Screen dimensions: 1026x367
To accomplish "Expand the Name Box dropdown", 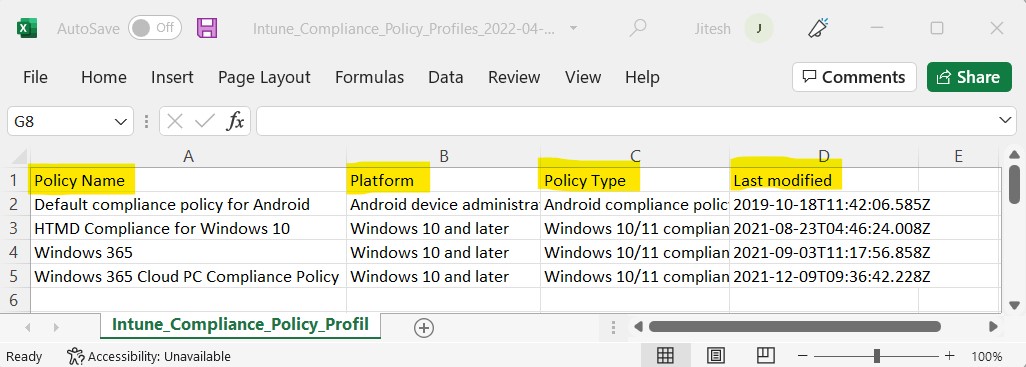I will pos(120,122).
